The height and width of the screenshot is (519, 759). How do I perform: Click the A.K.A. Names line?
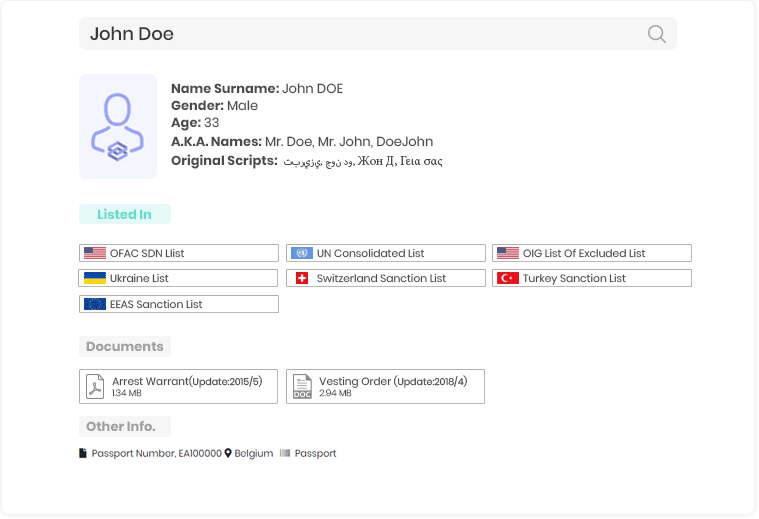pos(302,141)
